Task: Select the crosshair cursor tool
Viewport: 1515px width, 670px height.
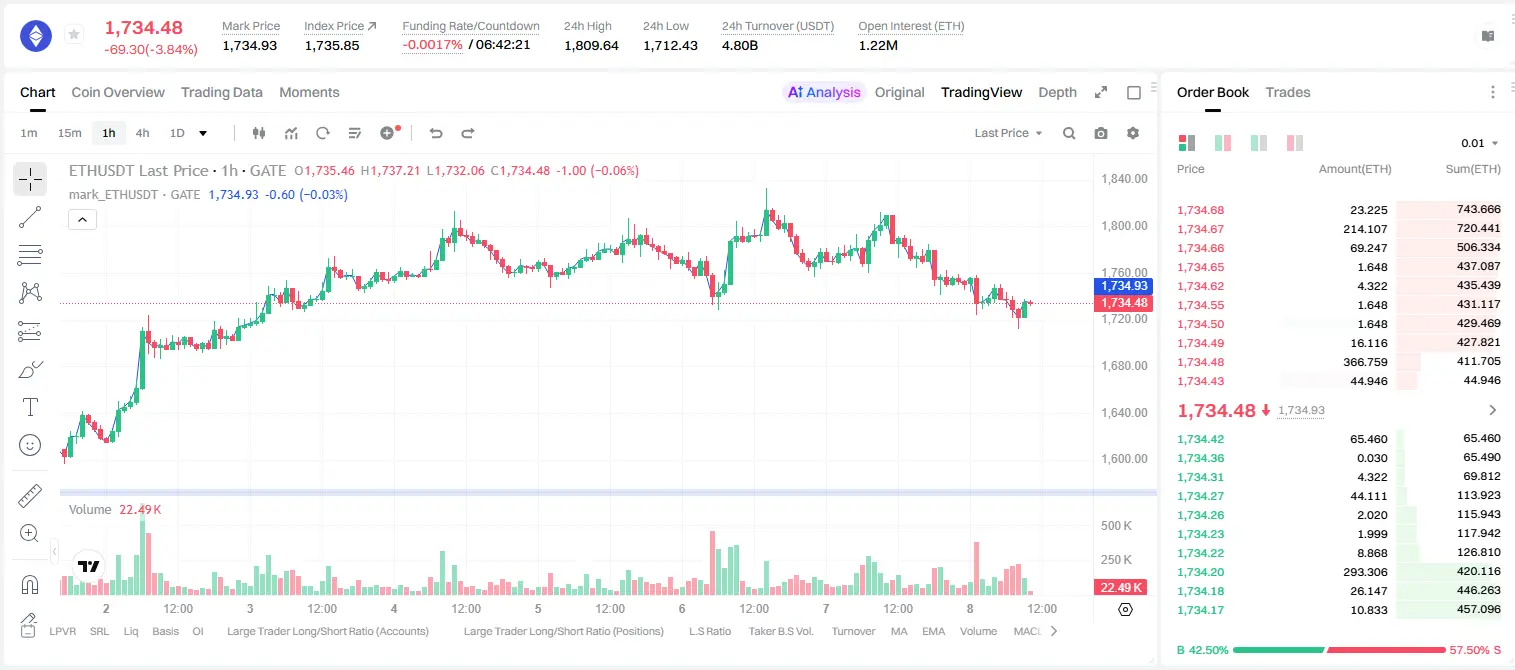Action: [x=30, y=179]
